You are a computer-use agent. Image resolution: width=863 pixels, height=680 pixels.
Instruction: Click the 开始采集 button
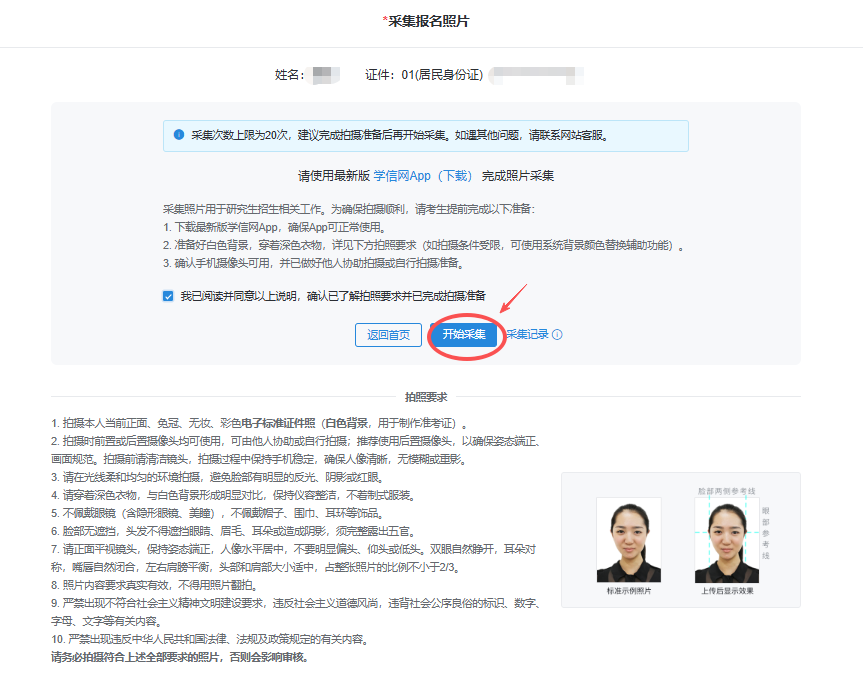coord(463,334)
